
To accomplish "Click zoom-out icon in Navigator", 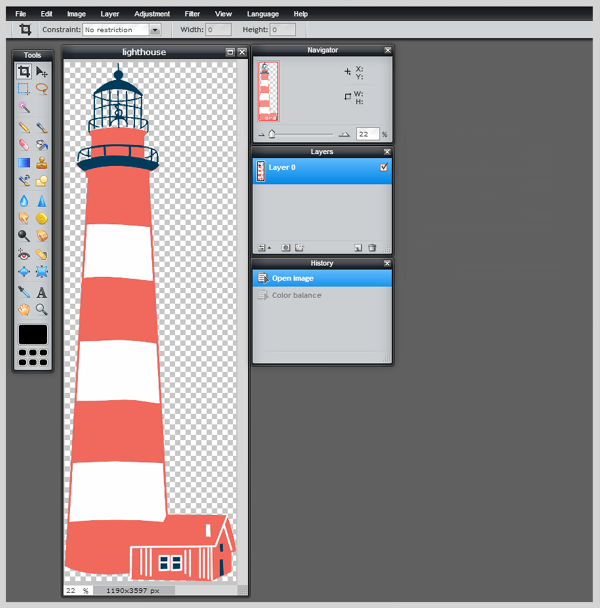I will point(261,135).
